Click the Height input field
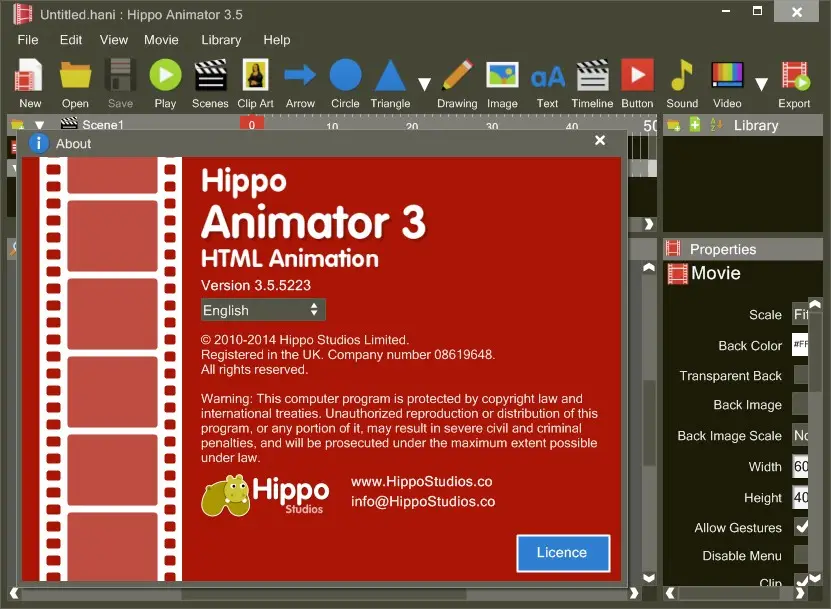831x609 pixels. pos(800,497)
